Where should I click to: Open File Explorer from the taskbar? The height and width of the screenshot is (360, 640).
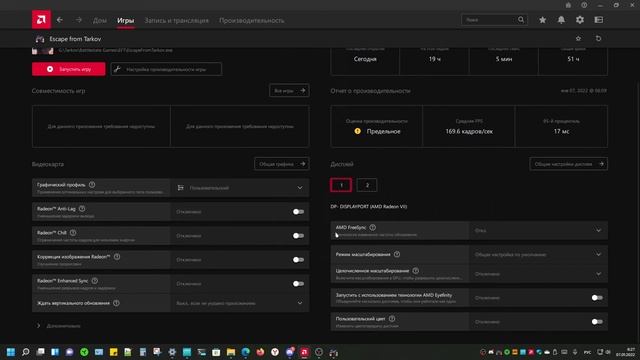[231, 352]
